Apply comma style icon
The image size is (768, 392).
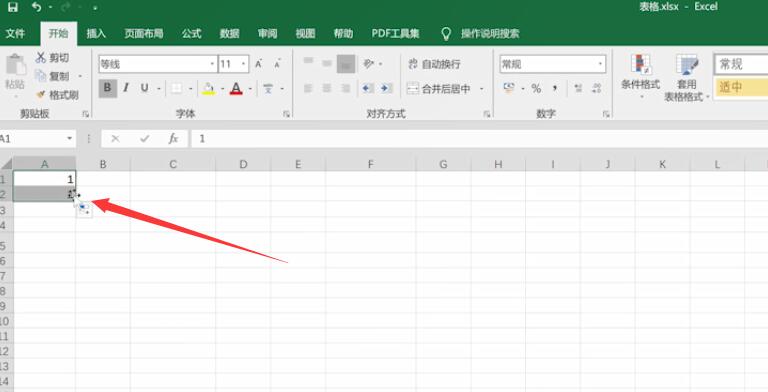[x=555, y=89]
